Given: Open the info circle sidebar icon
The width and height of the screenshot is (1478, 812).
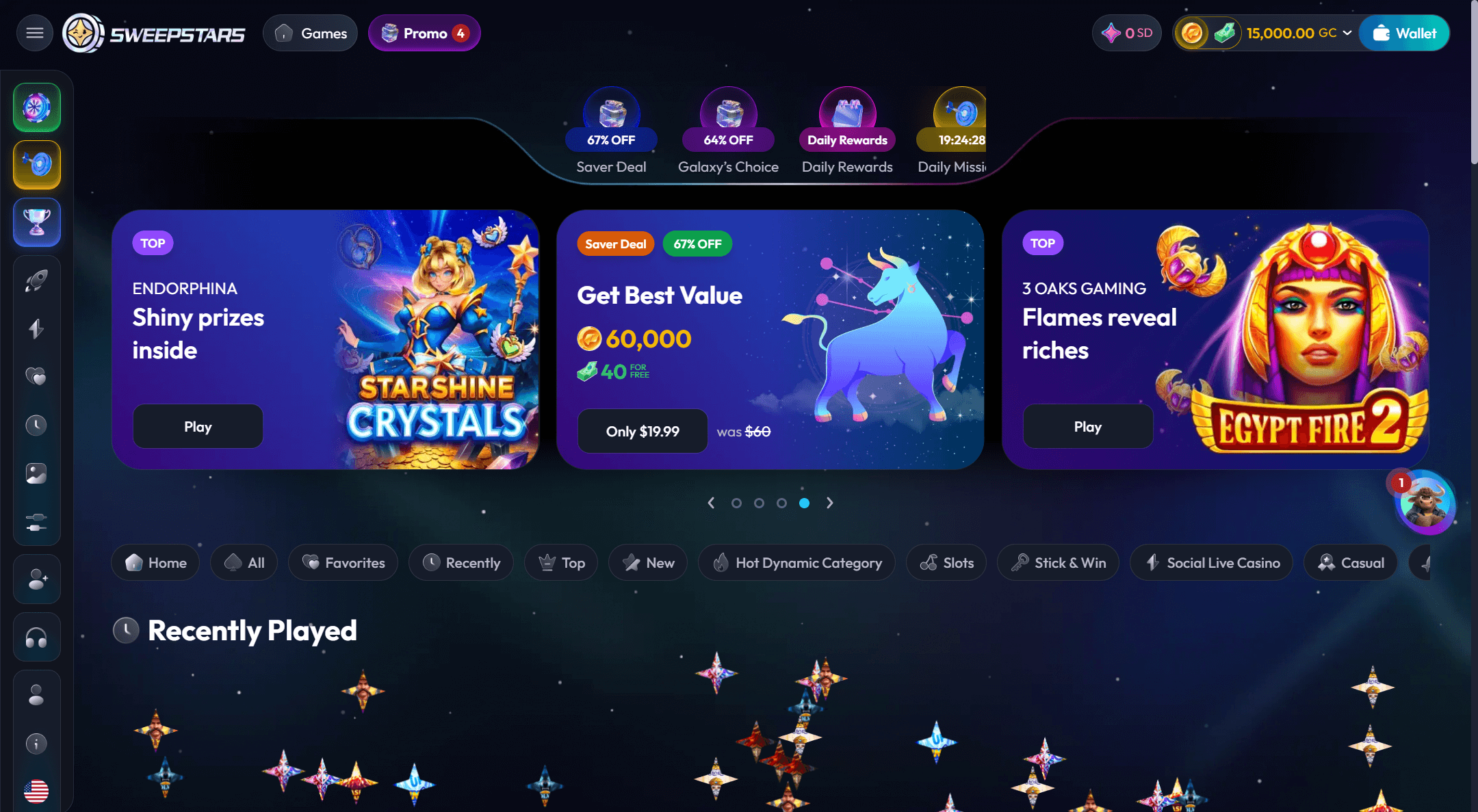Looking at the screenshot, I should click(x=36, y=744).
